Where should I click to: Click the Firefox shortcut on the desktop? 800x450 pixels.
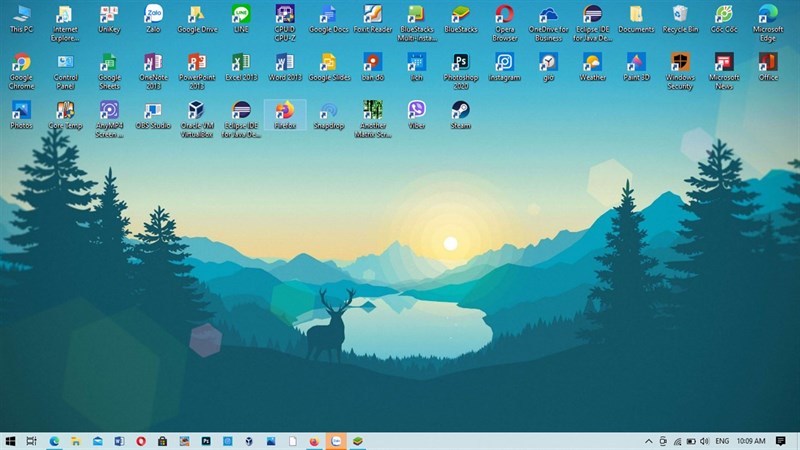284,111
